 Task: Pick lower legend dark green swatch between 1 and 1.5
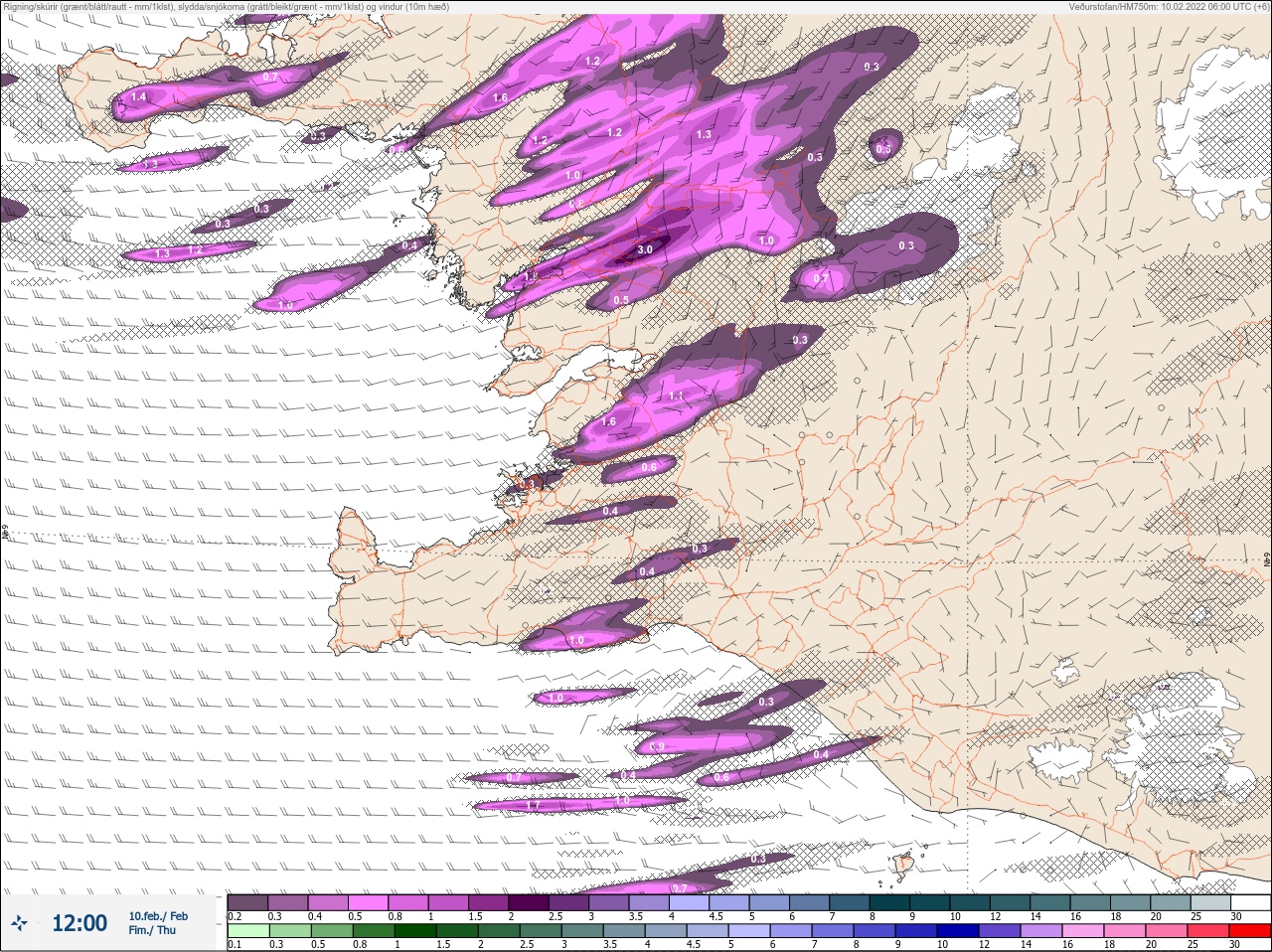(415, 932)
